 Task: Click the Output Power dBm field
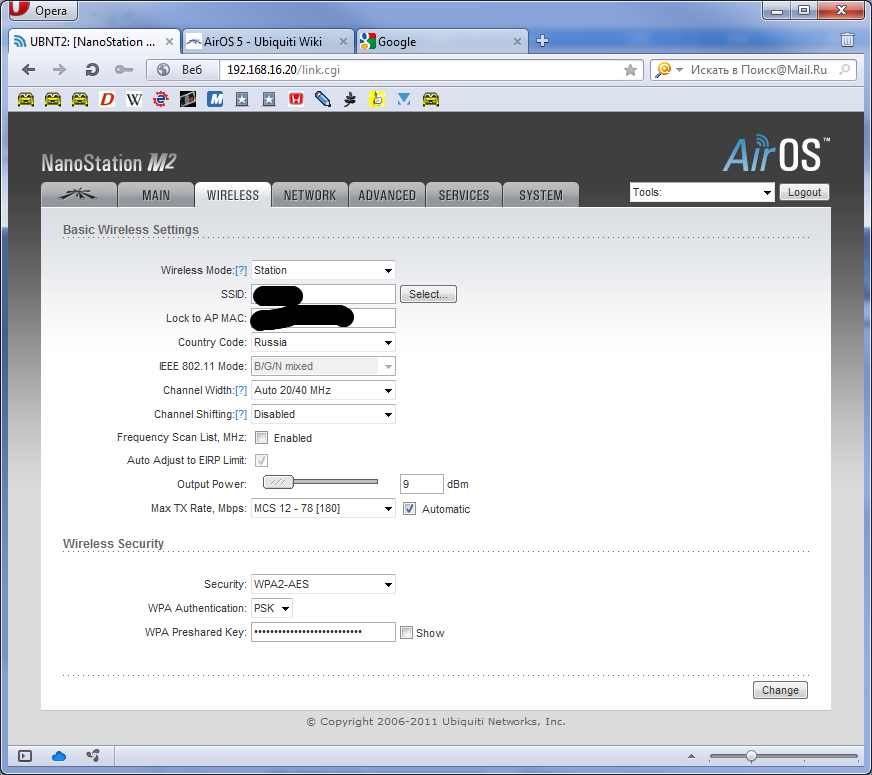coord(422,484)
